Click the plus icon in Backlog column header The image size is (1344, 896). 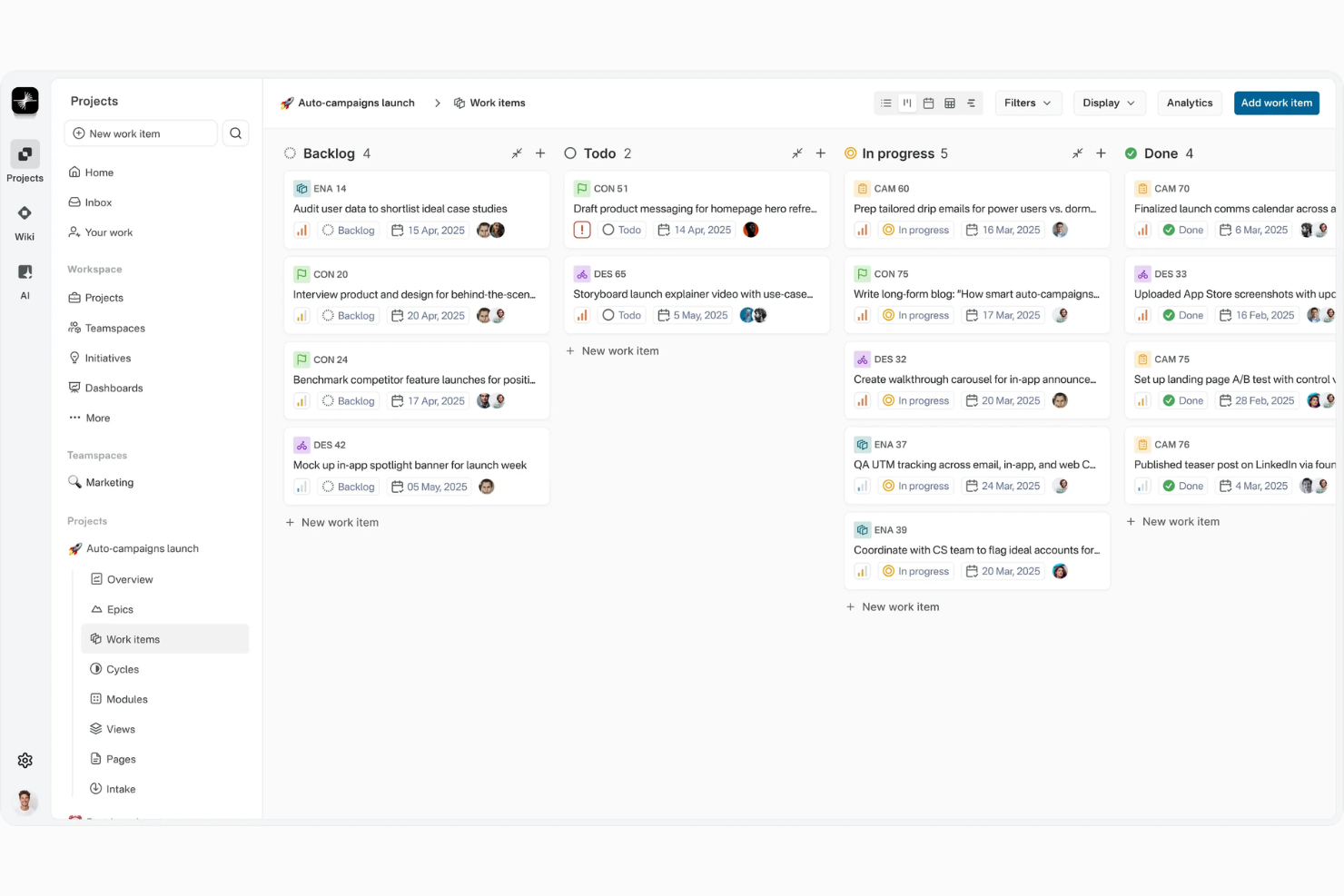[x=540, y=153]
